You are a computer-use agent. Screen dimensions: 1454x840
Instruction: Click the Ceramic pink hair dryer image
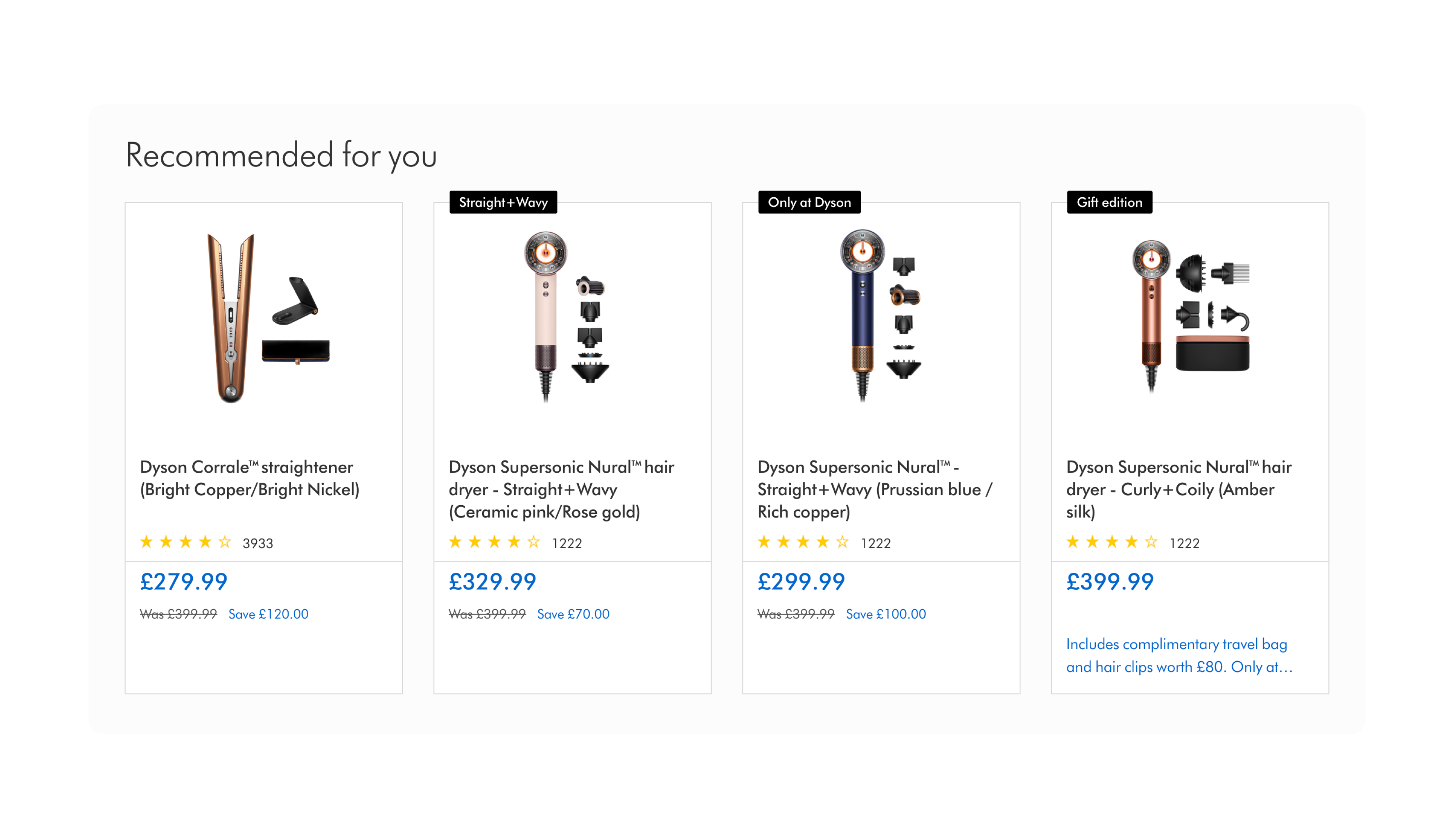pyautogui.click(x=572, y=318)
